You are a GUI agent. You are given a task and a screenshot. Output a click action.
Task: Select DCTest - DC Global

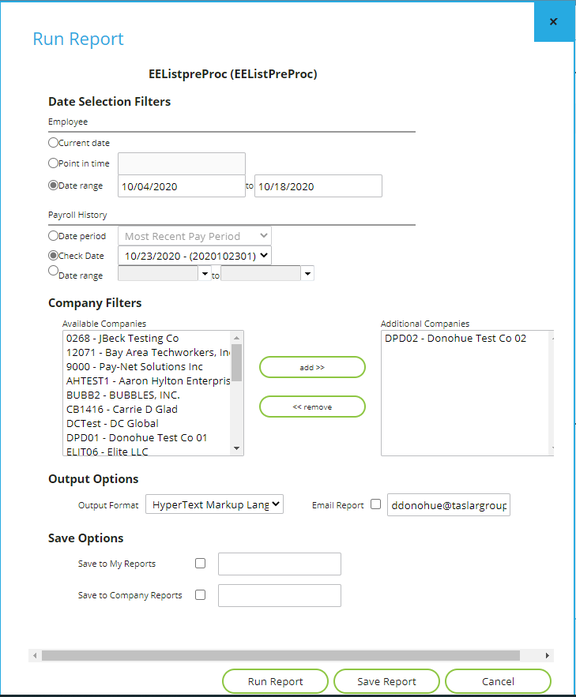[147, 424]
